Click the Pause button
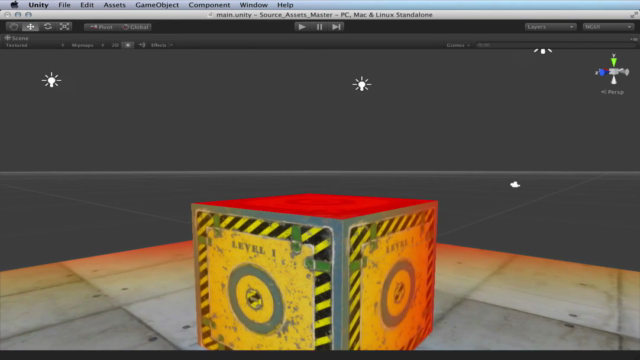640x360 pixels. (x=319, y=27)
